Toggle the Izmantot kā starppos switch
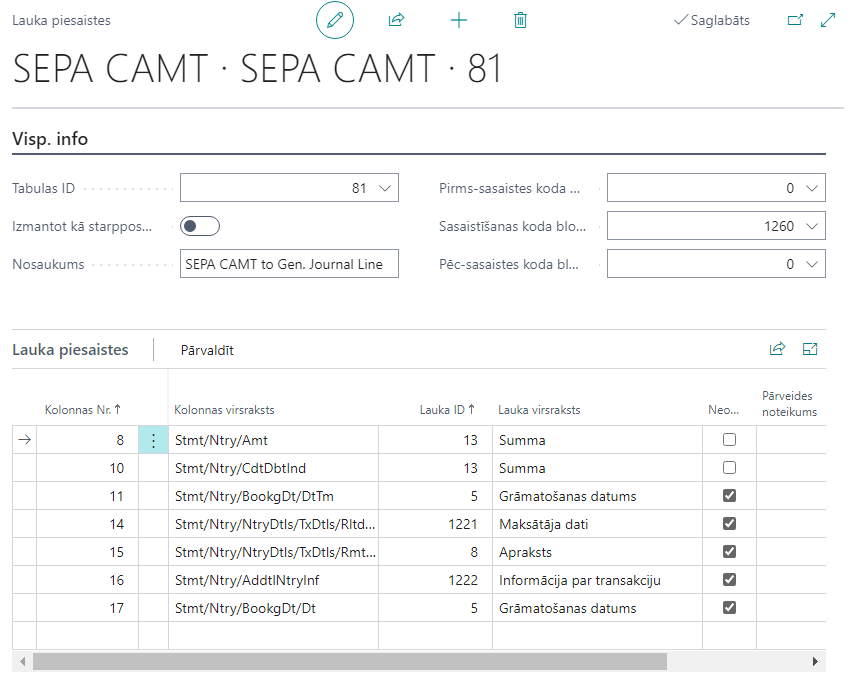Screen dimensions: 854x678 pyautogui.click(x=200, y=226)
